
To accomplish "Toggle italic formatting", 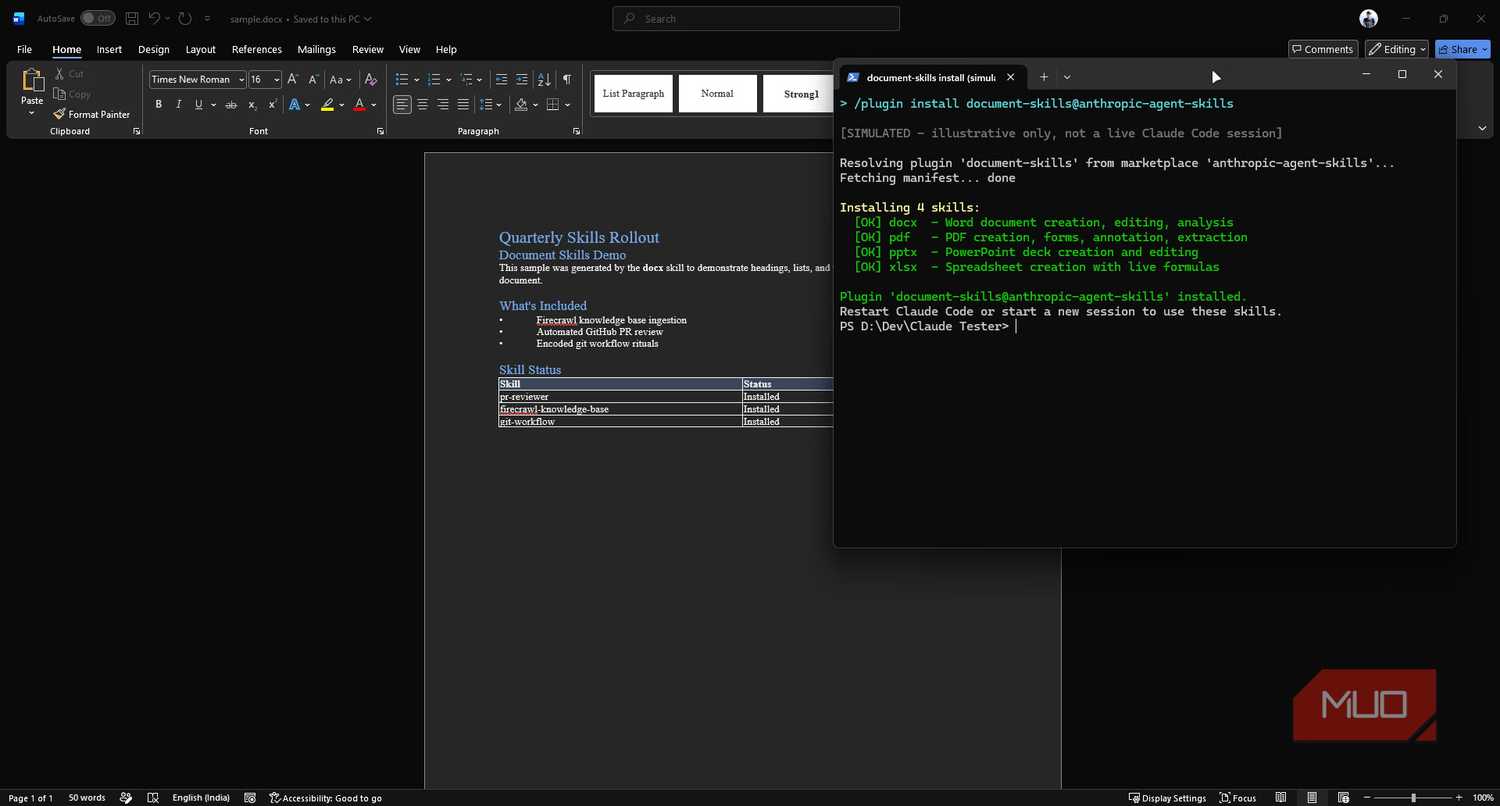I will click(178, 104).
